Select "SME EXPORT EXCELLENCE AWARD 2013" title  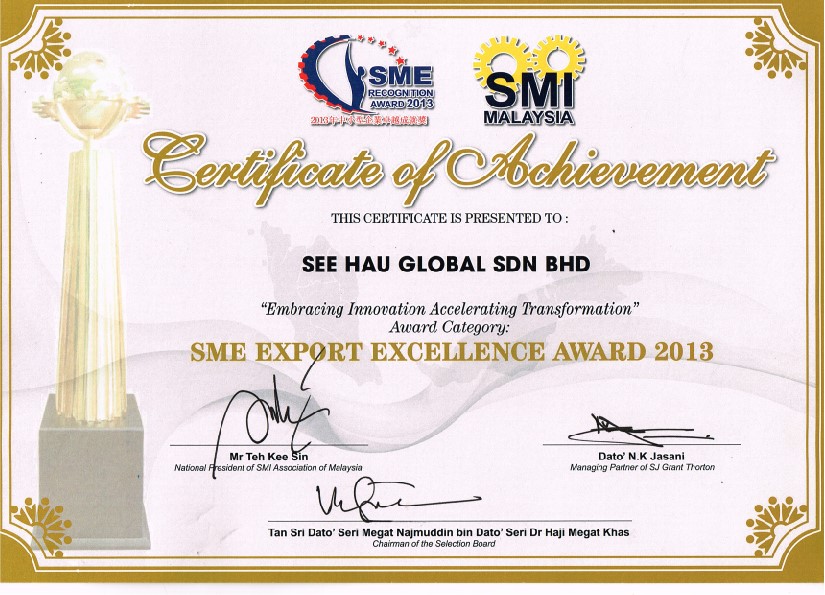pyautogui.click(x=452, y=352)
